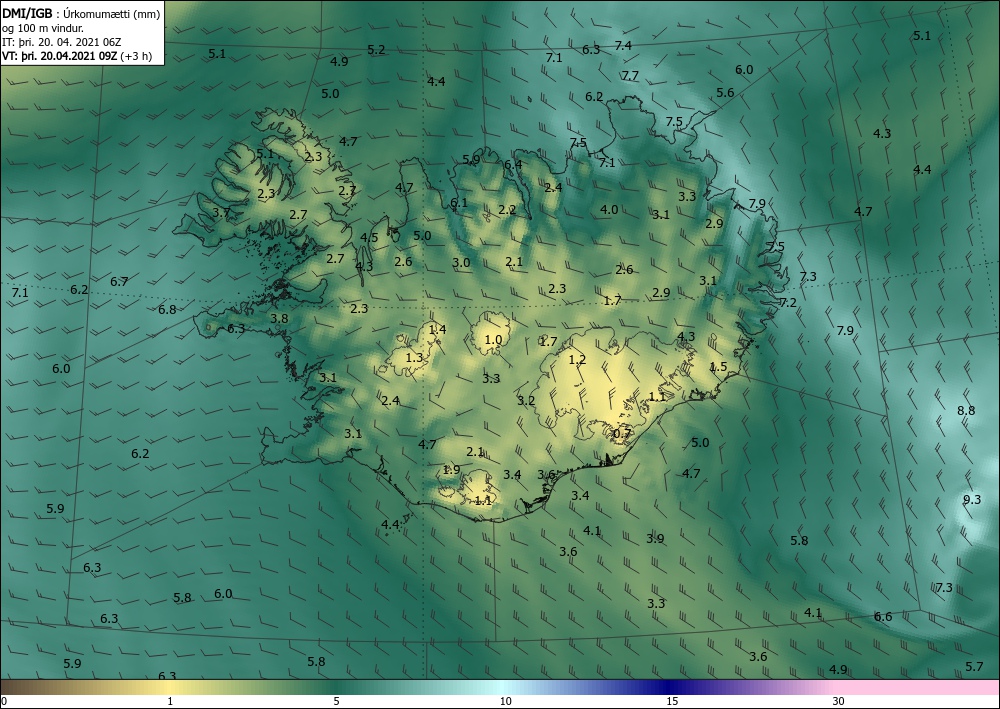
Task: Click the 3.7 value in the Westfjords
Action: 221,213
